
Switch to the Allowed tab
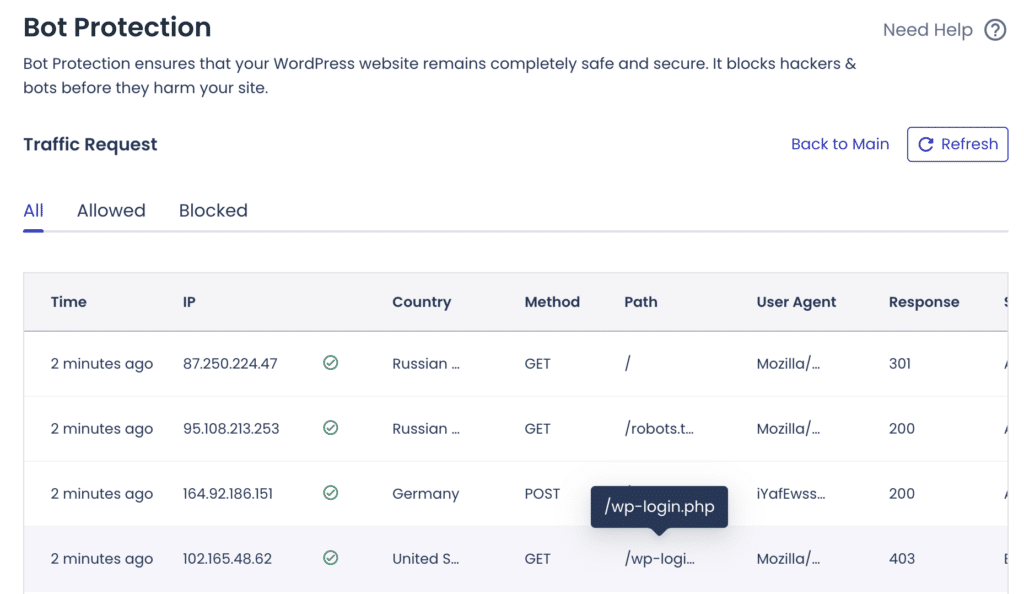click(x=111, y=211)
